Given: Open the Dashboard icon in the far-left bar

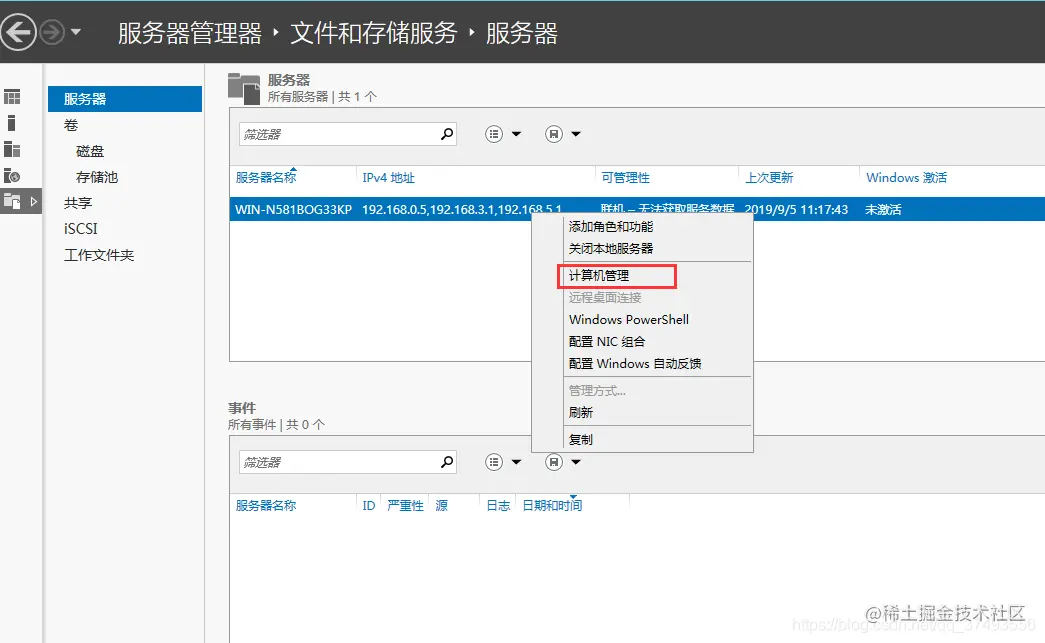Looking at the screenshot, I should pos(12,95).
